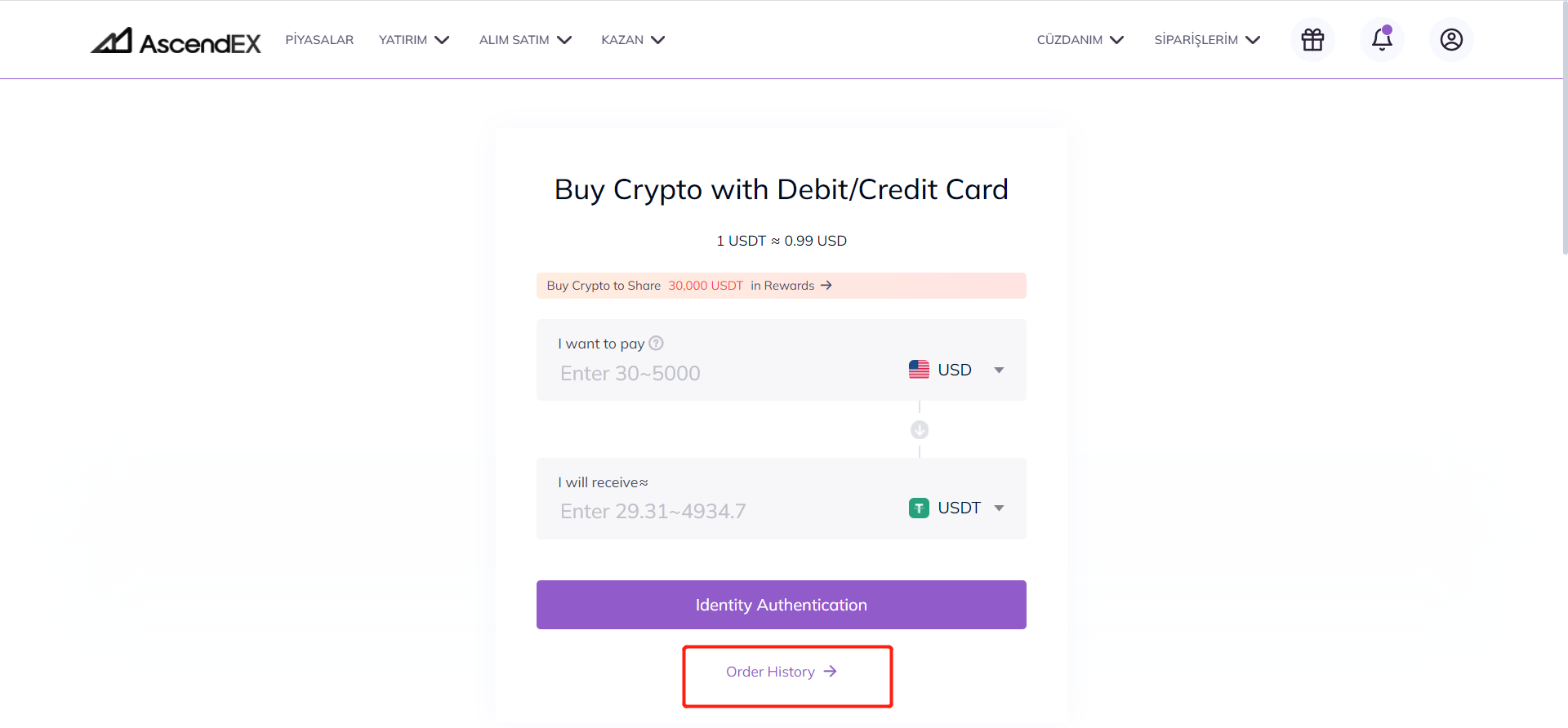The image size is (1568, 728).
Task: Open the USD currency dropdown
Action: pyautogui.click(x=956, y=370)
